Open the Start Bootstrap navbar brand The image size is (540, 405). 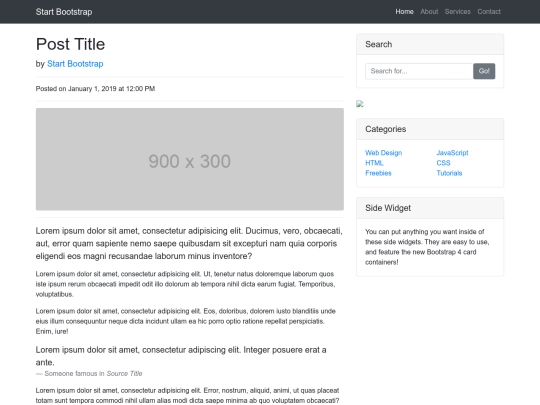pos(64,12)
